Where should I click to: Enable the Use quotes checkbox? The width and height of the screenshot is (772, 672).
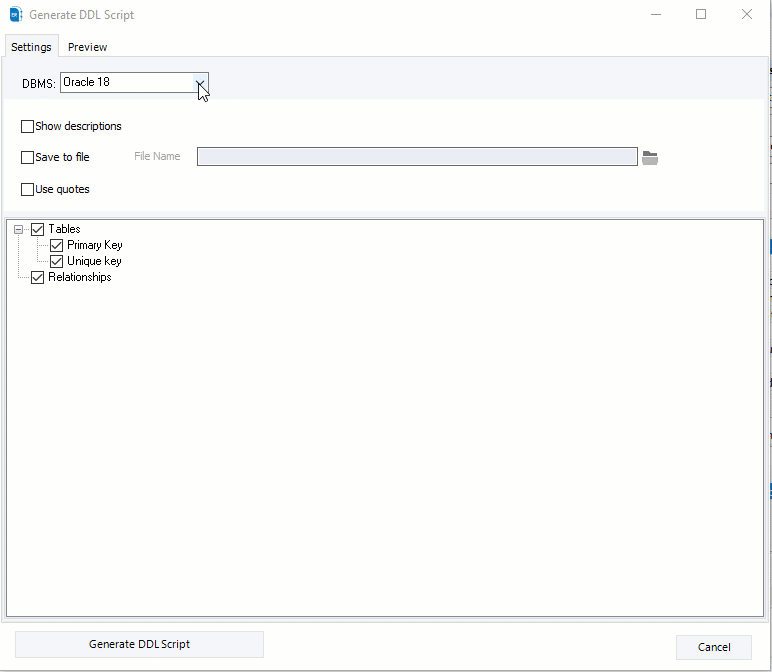click(28, 190)
